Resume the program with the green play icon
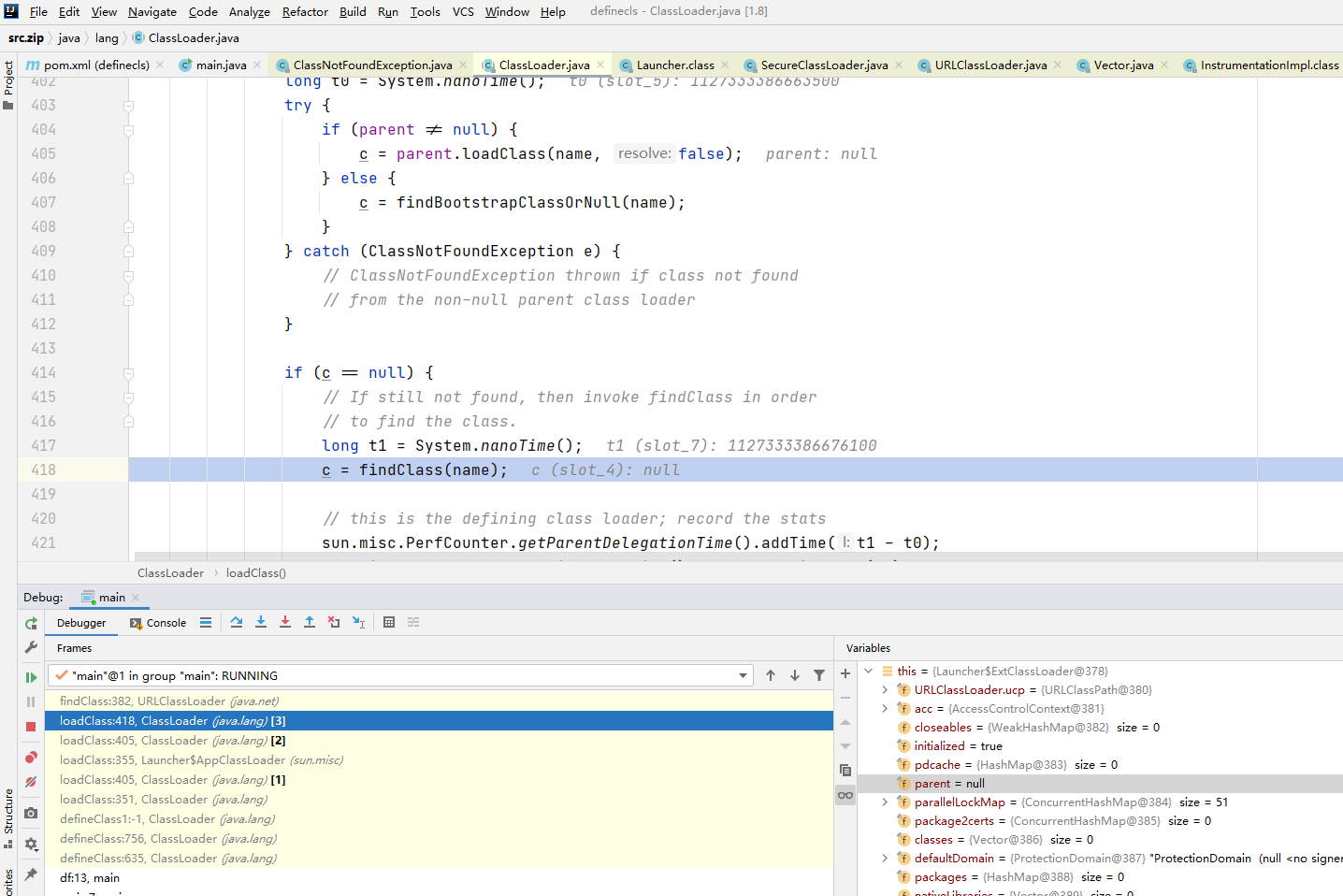 [31, 677]
